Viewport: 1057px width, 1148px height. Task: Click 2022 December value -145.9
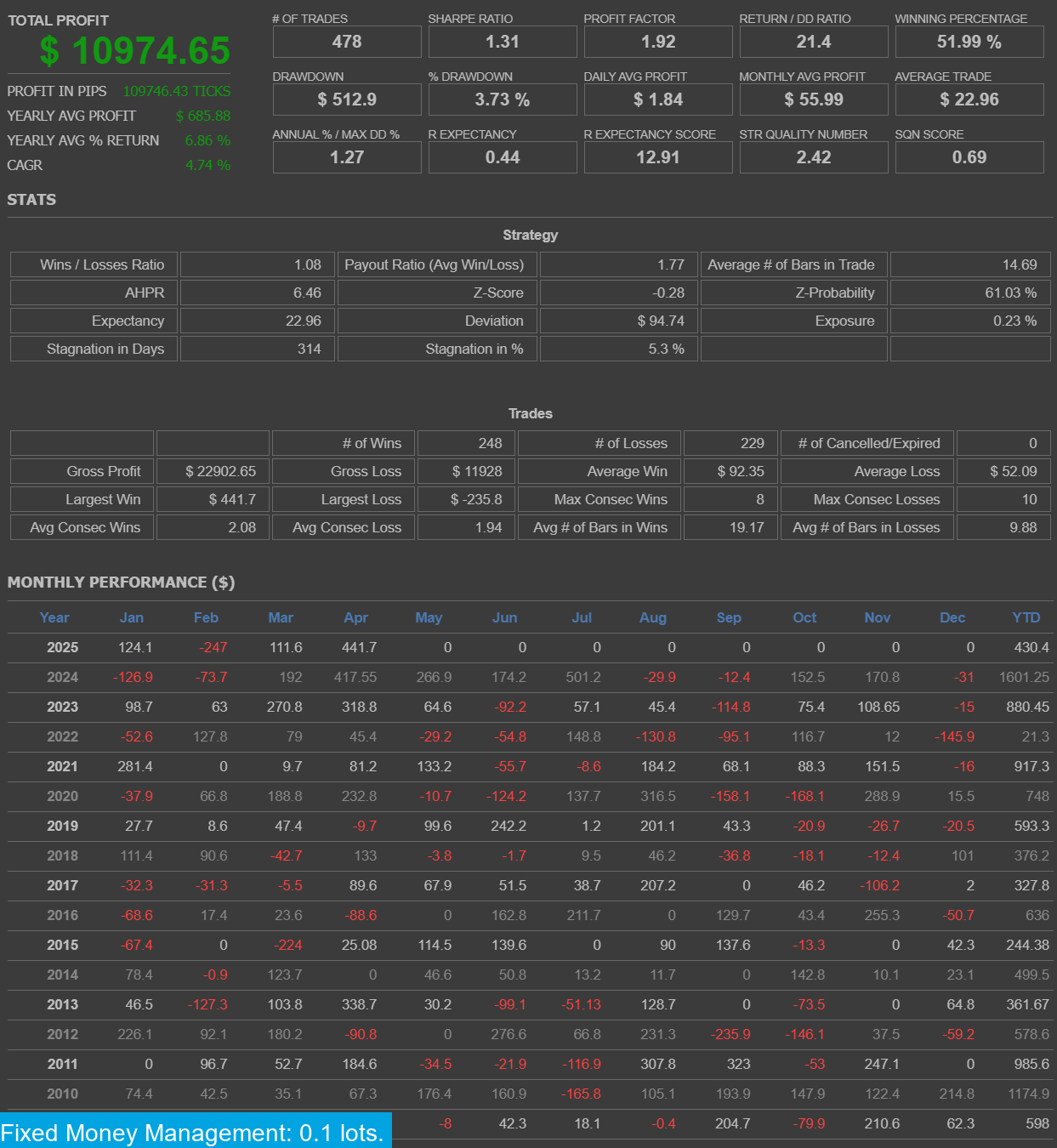(954, 736)
